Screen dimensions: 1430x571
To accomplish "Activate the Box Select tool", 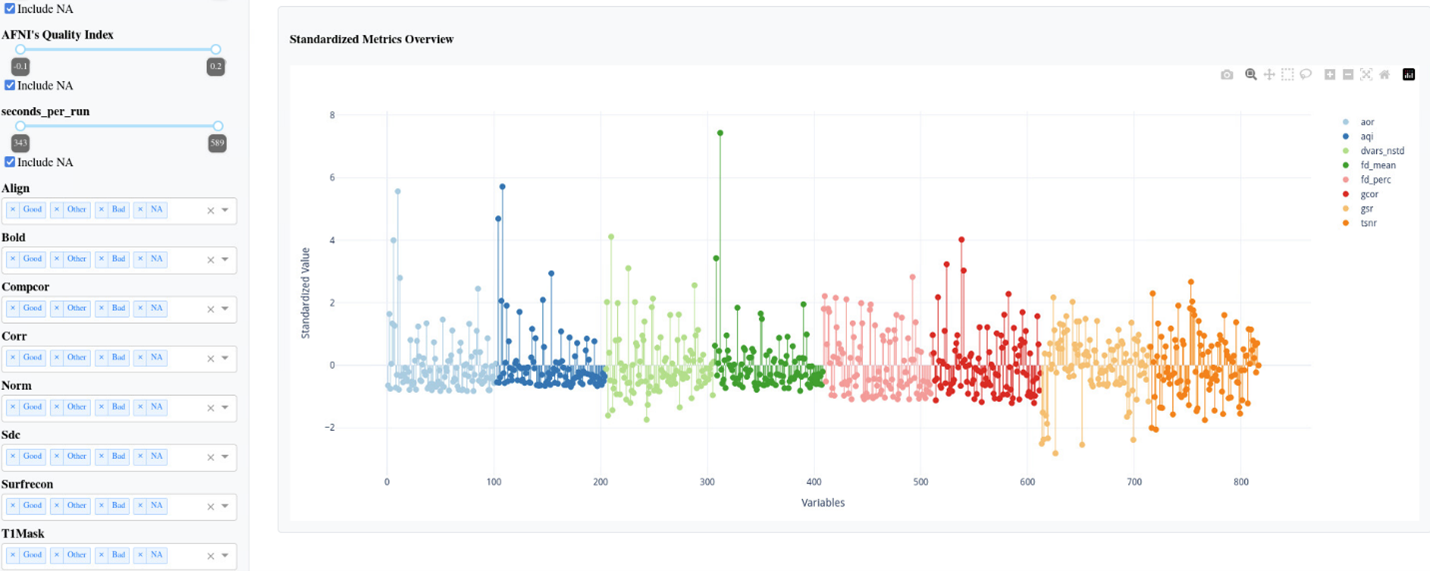I will click(1287, 75).
